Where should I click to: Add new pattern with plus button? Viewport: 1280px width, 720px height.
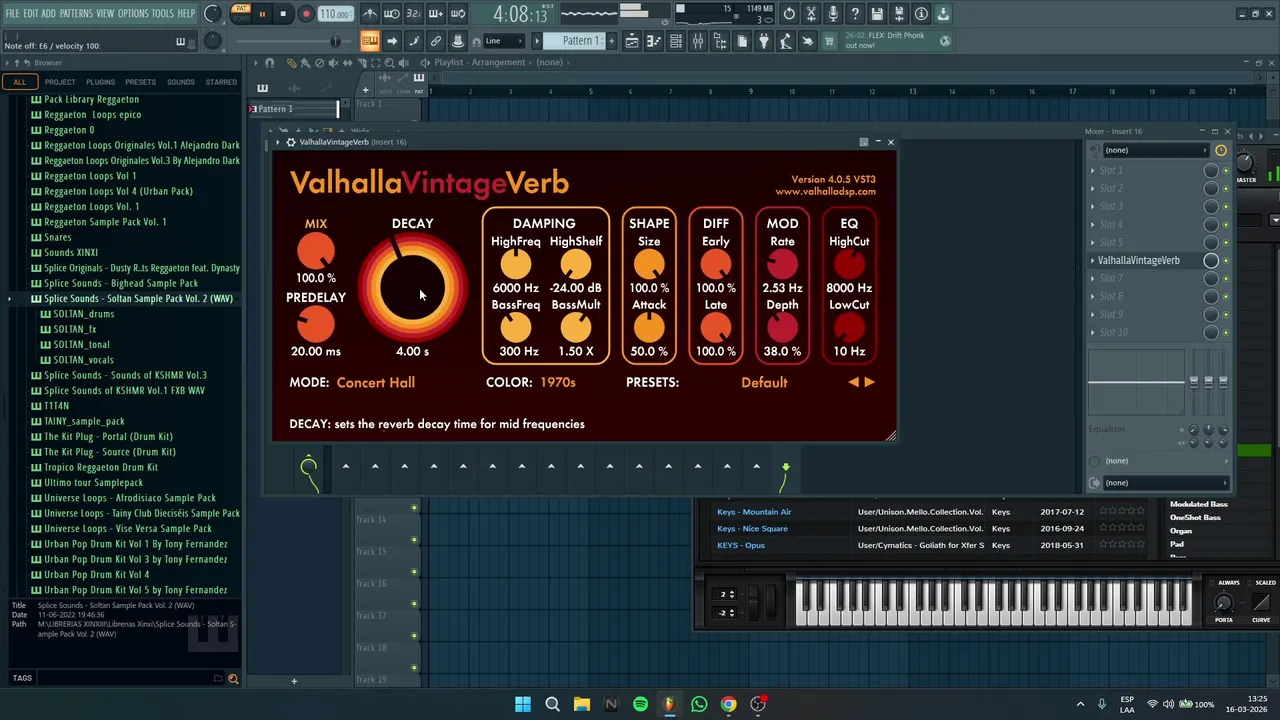(611, 41)
